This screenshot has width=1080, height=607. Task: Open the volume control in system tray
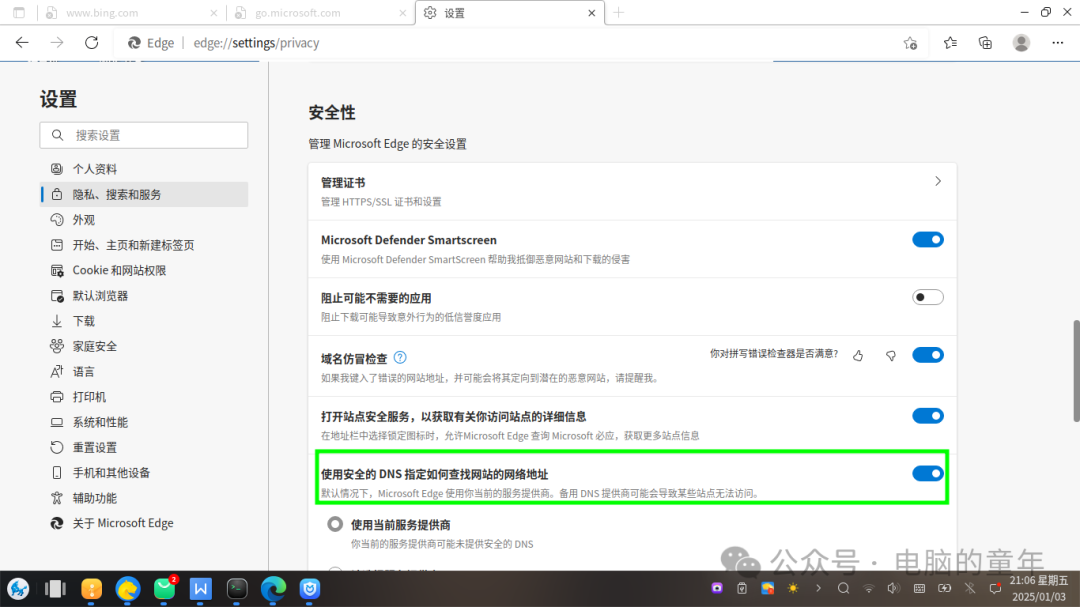(x=893, y=588)
